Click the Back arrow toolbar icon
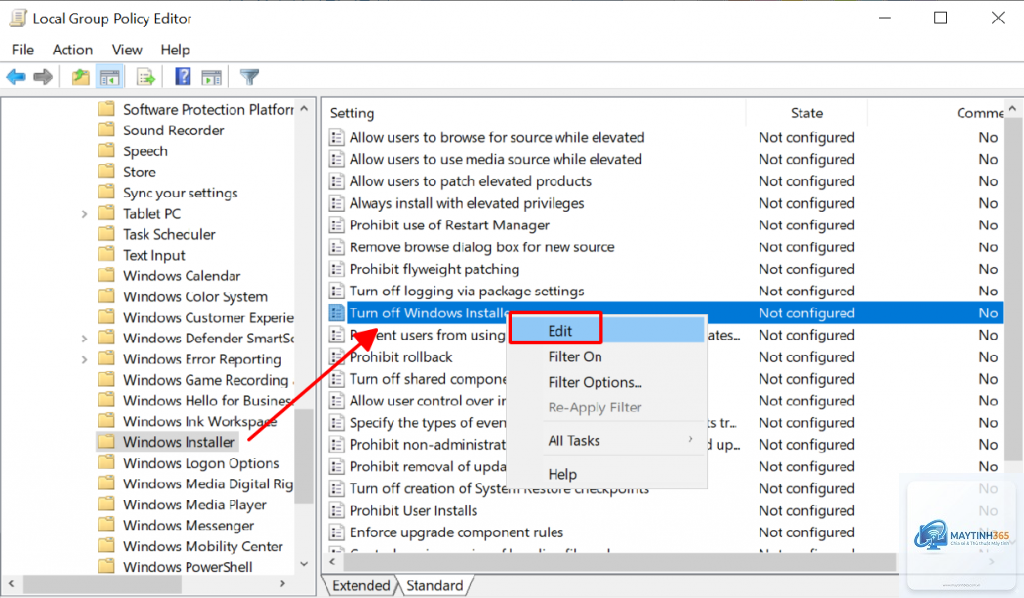Viewport: 1024px width, 598px height. [x=16, y=77]
